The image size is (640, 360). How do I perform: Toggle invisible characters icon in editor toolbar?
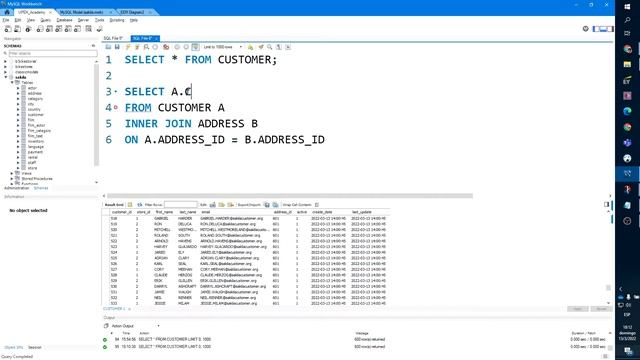coord(279,47)
